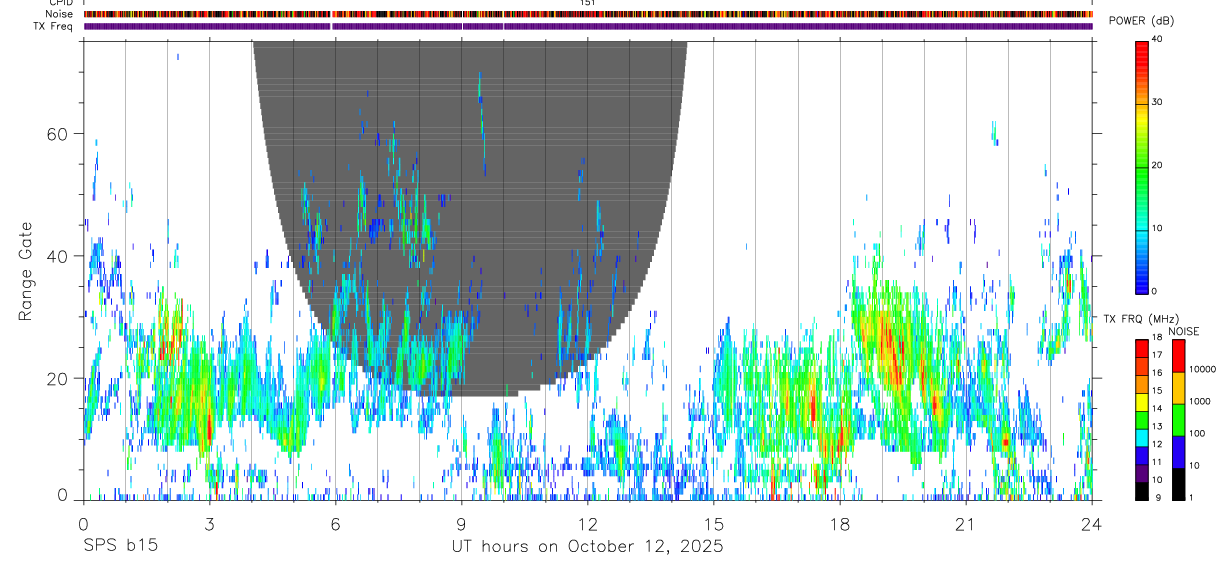
Task: Click the TX Freq row label at top
Action: [54, 26]
